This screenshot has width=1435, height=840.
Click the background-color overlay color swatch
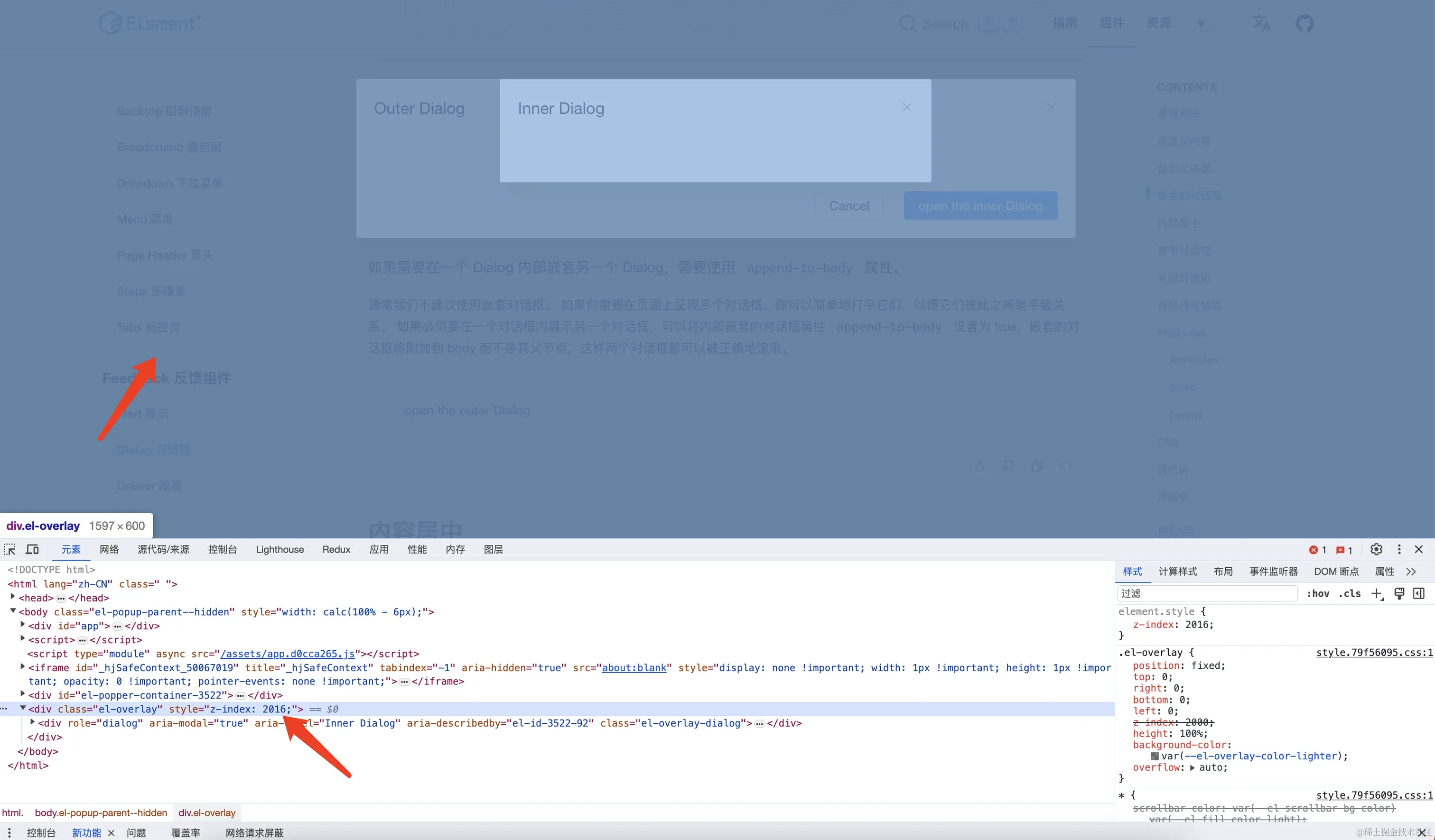click(x=1154, y=756)
